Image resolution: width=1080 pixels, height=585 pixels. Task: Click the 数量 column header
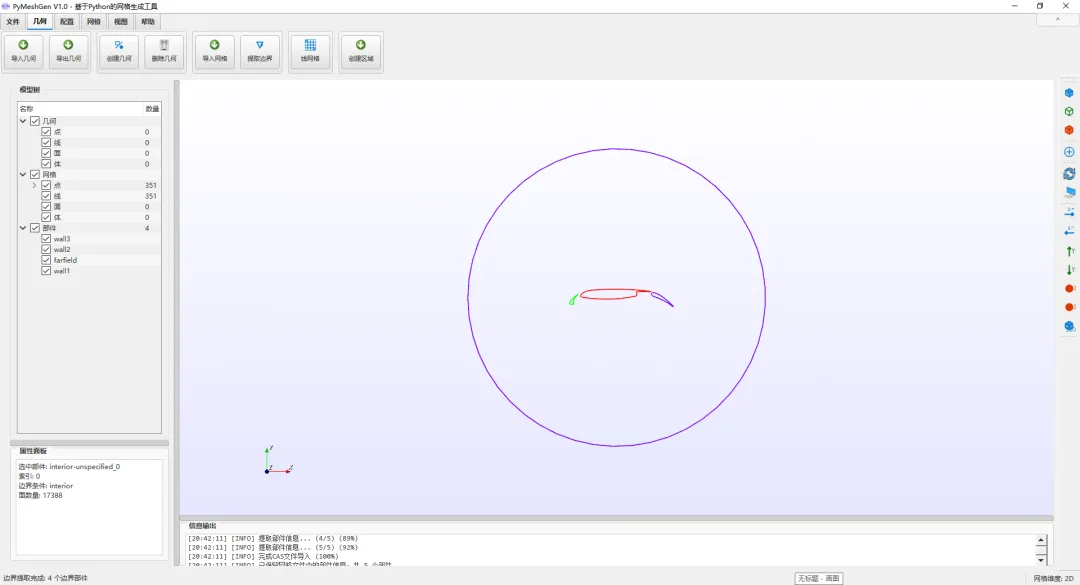coord(152,109)
